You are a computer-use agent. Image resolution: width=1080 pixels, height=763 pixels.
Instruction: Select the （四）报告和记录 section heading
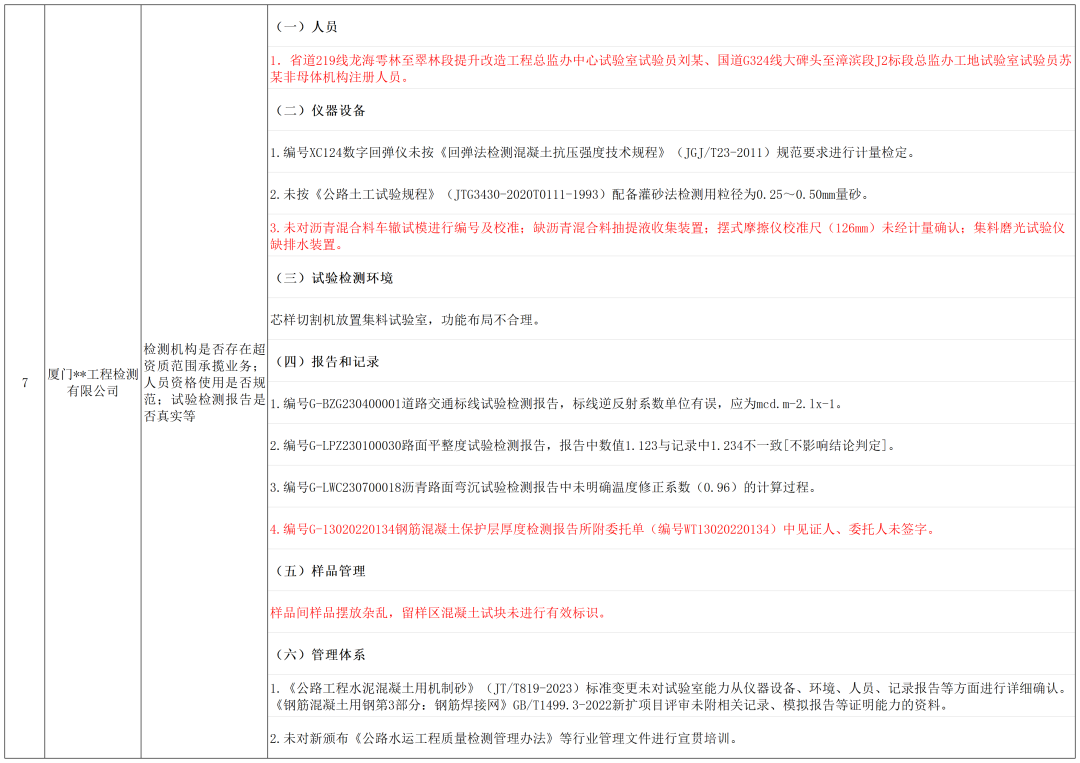(327, 362)
